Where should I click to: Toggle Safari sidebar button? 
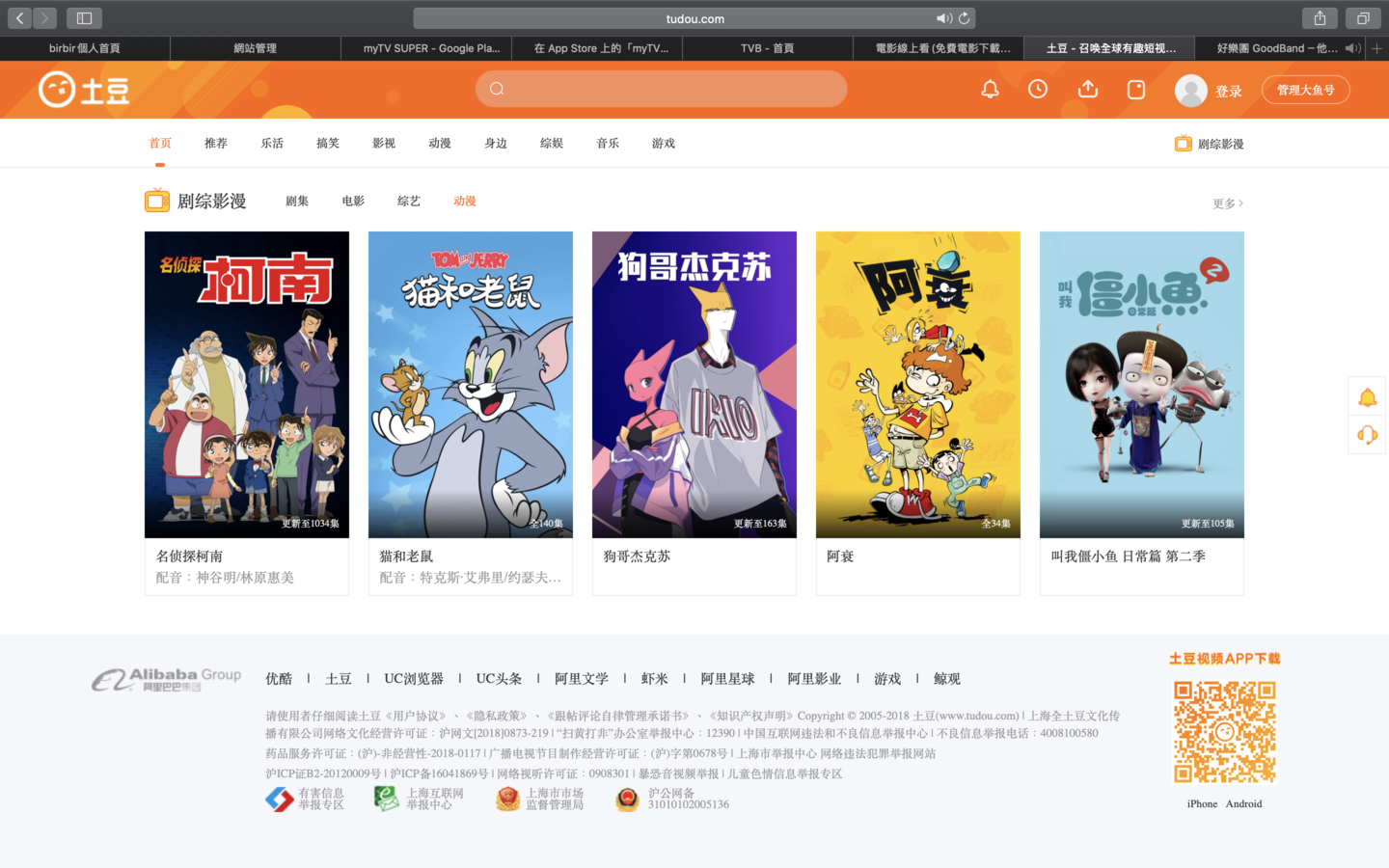click(84, 18)
